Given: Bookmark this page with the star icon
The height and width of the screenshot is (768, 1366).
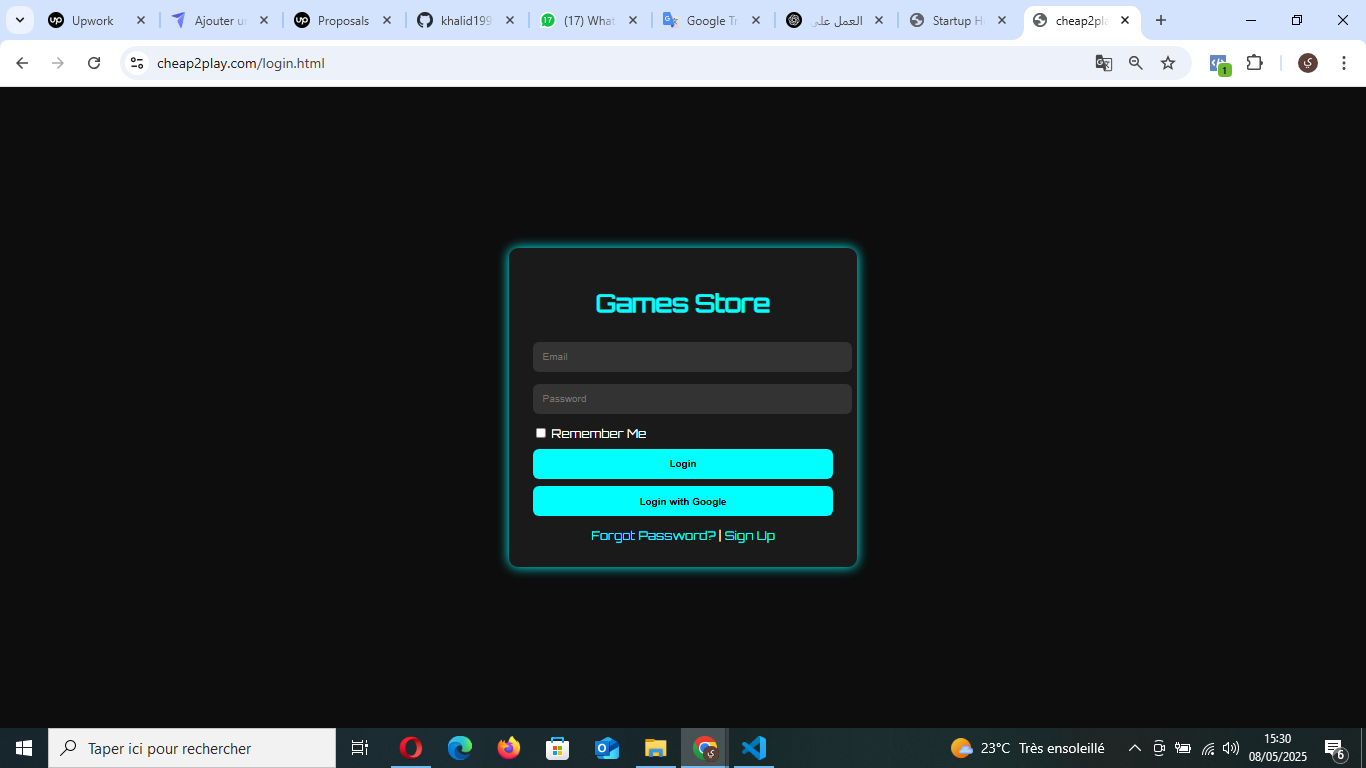Looking at the screenshot, I should point(1168,63).
